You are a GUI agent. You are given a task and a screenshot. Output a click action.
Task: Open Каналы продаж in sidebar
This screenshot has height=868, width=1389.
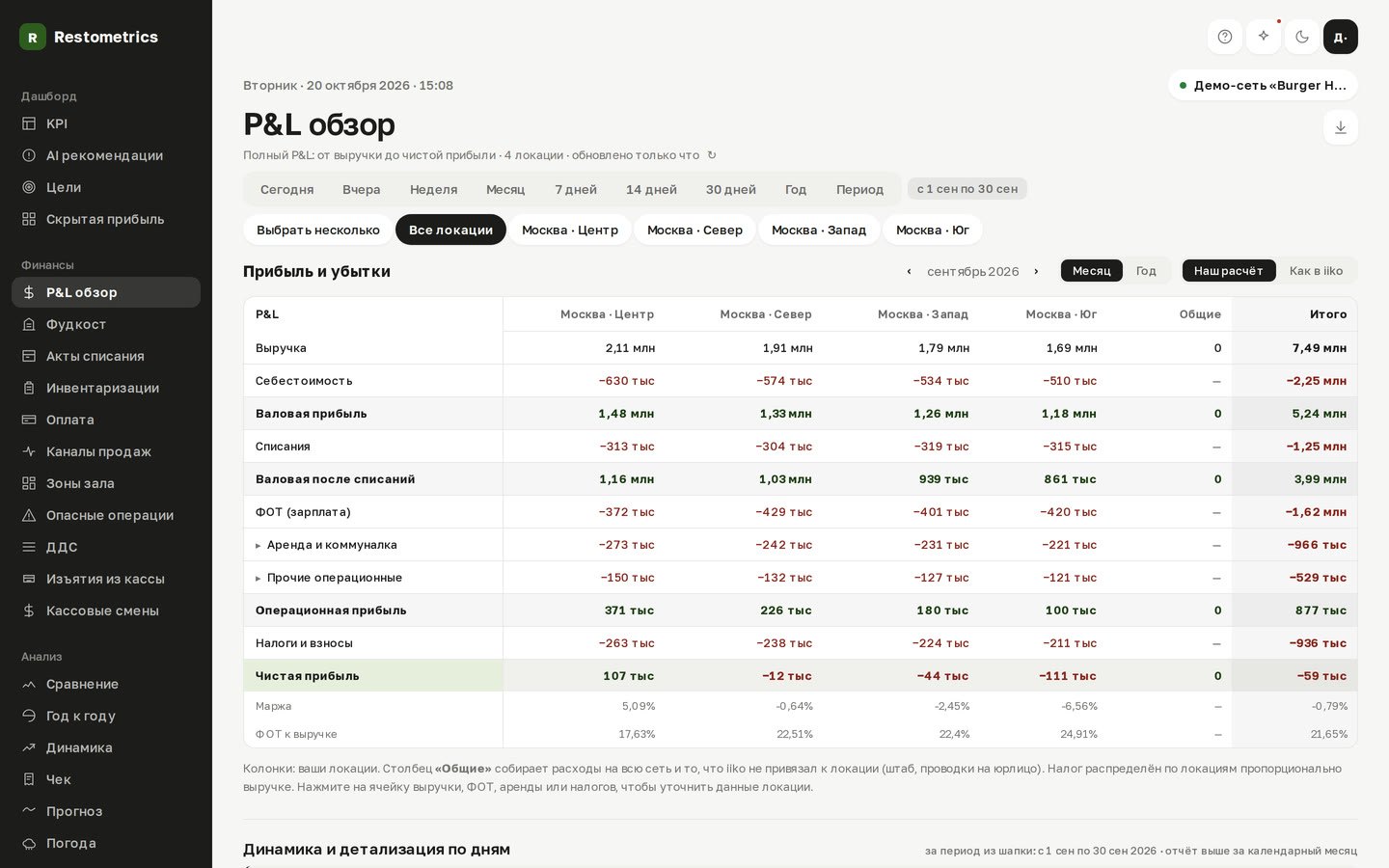[x=106, y=451]
